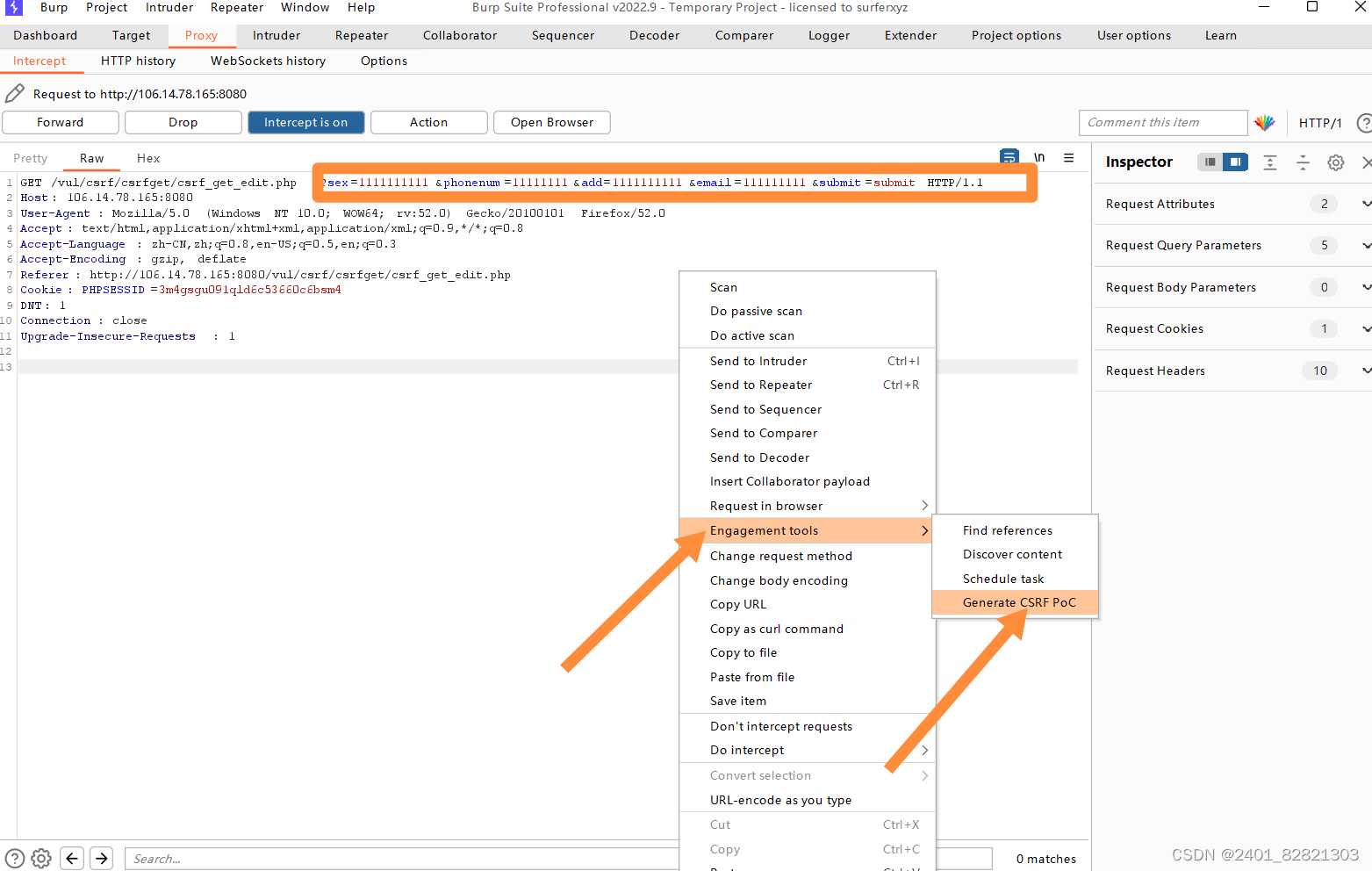Select Change request method
The width and height of the screenshot is (1372, 871).
[808, 556]
